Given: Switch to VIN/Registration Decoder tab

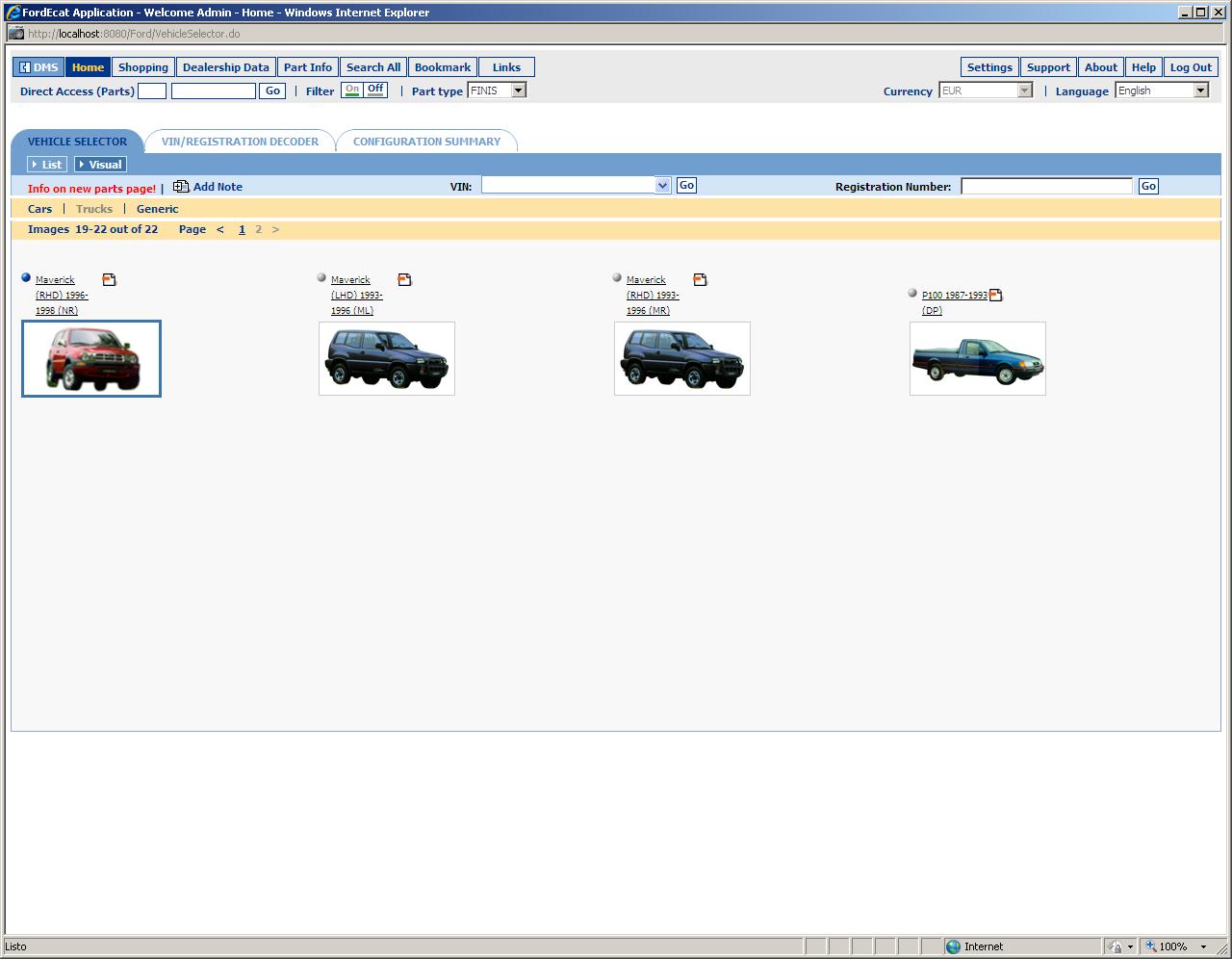Looking at the screenshot, I should [240, 142].
